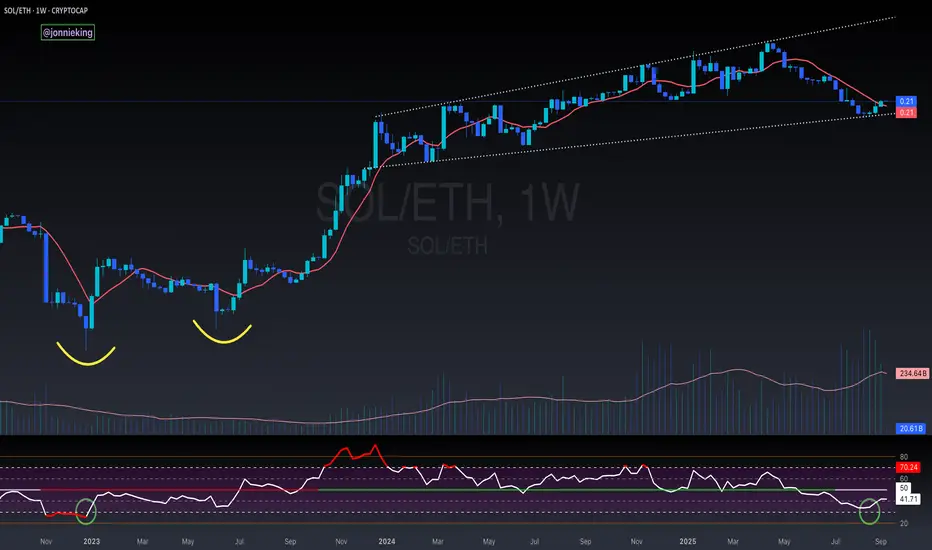Click the Mar label just after 2025
Screen dimensions: 932x550
tap(733, 541)
